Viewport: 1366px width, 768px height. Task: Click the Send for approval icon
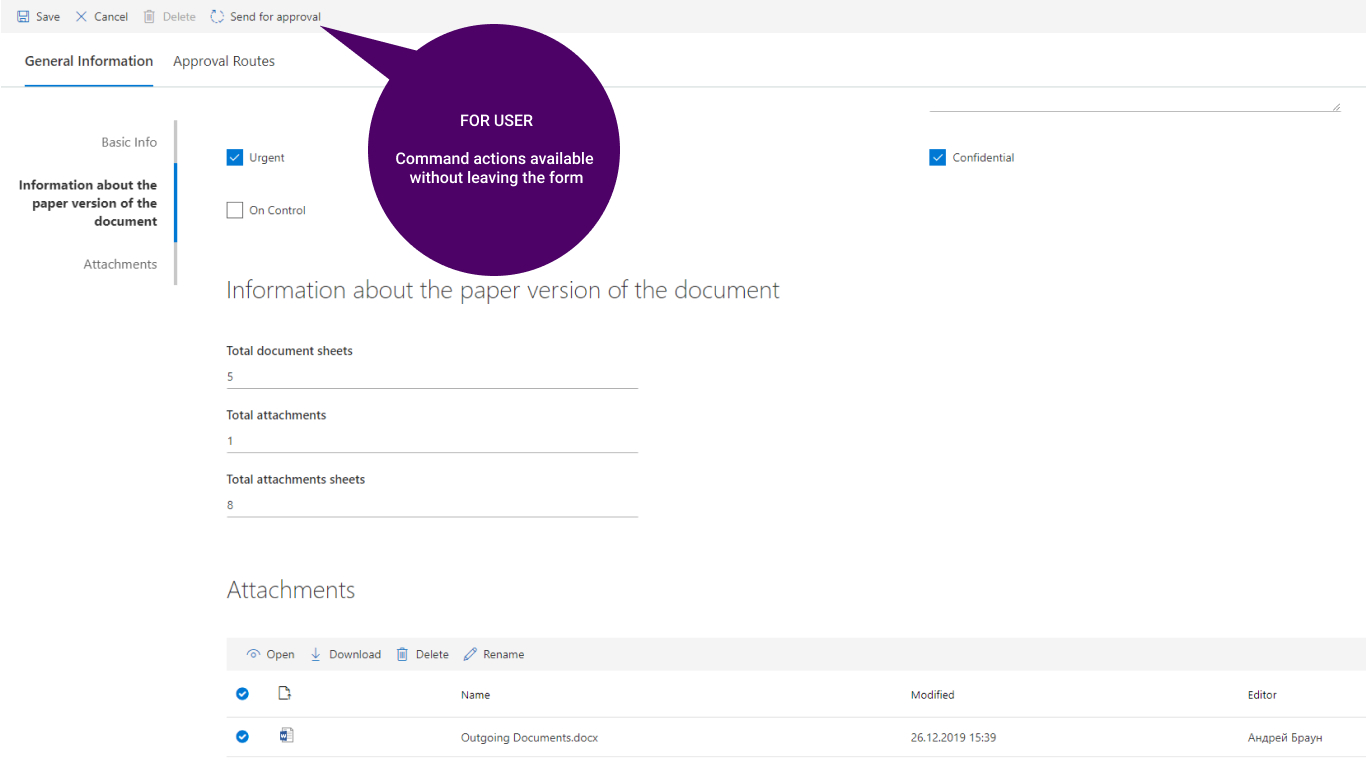tap(217, 17)
